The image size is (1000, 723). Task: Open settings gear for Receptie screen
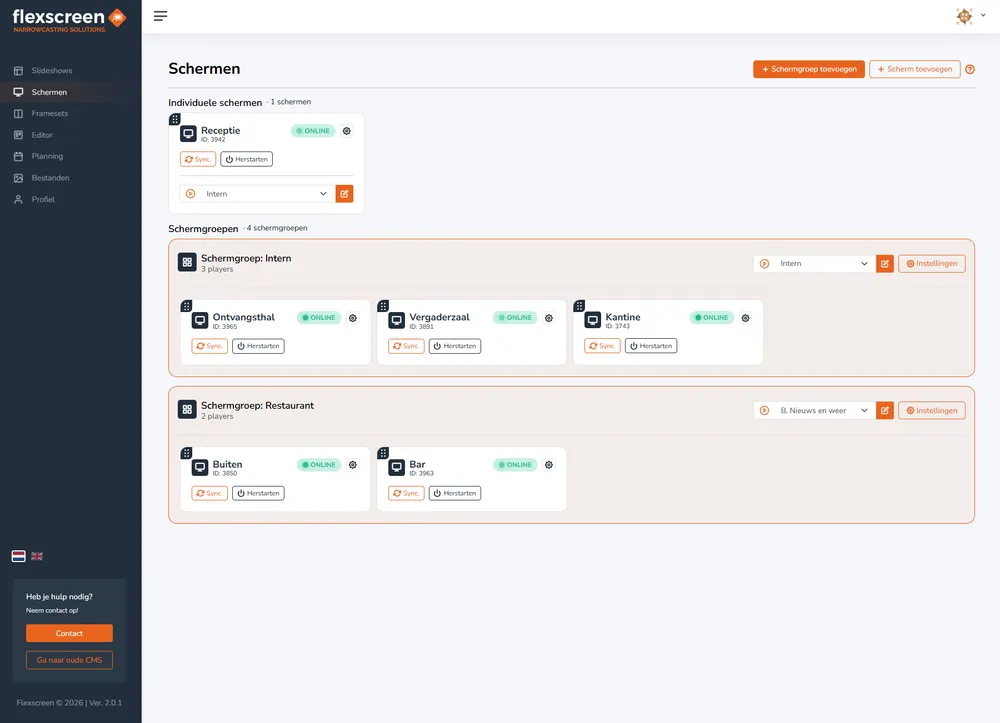[346, 131]
